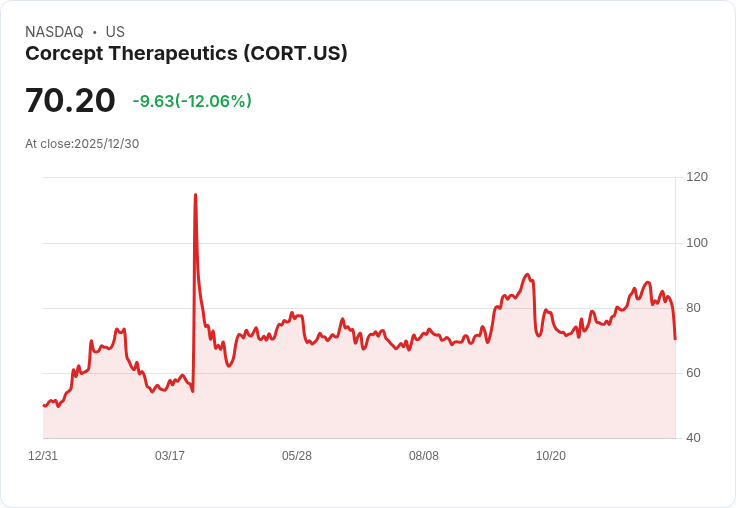This screenshot has width=736, height=508.
Task: Click the peak near 90 before 10/20
Action: [528, 275]
